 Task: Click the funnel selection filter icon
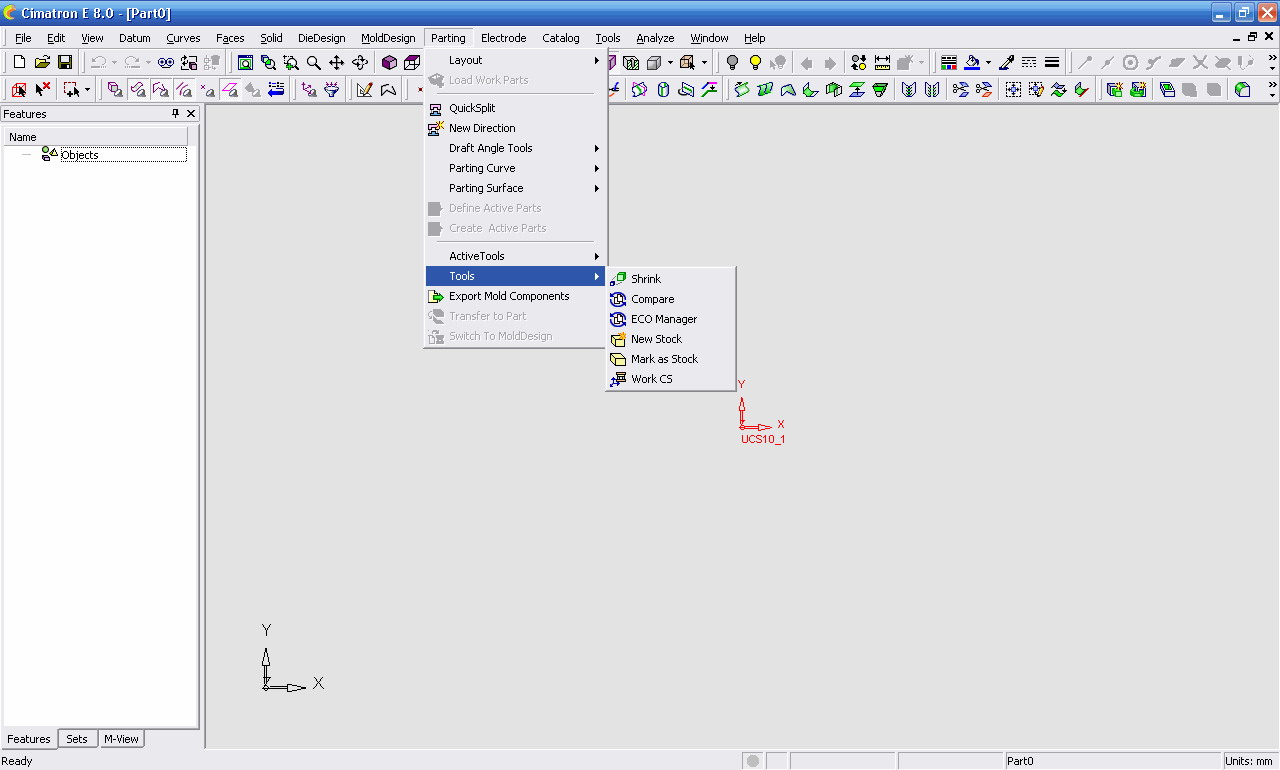point(332,90)
